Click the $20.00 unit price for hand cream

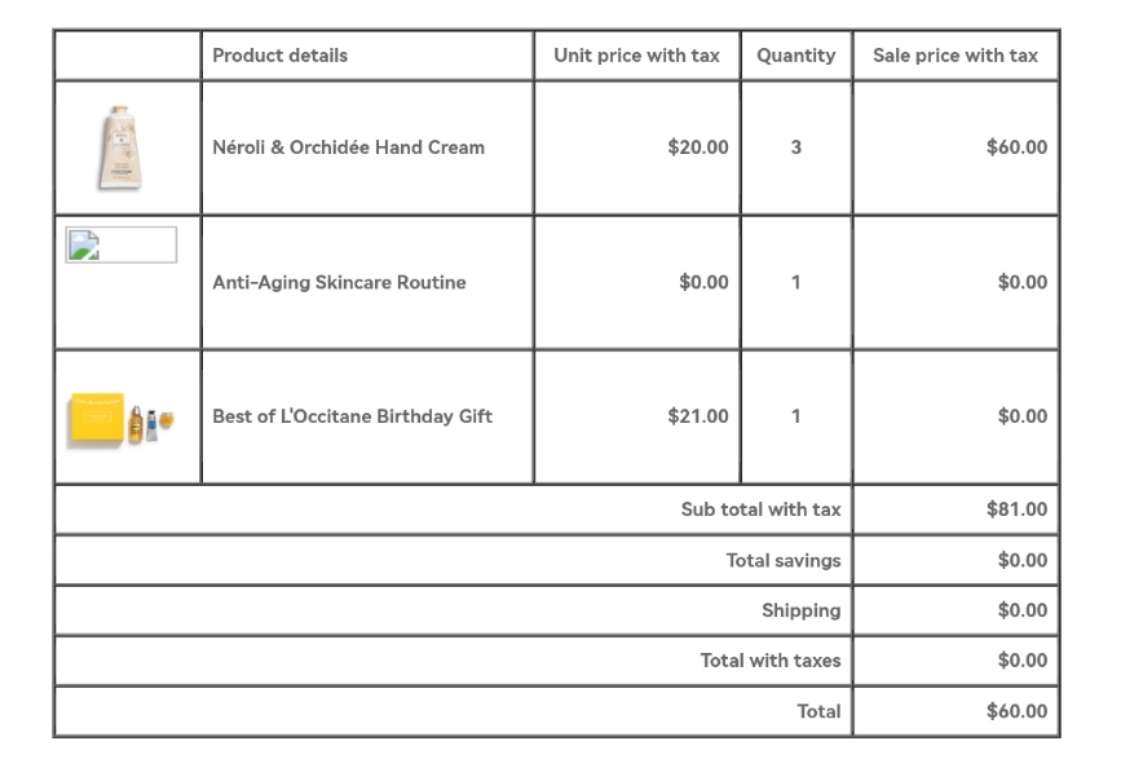(698, 147)
